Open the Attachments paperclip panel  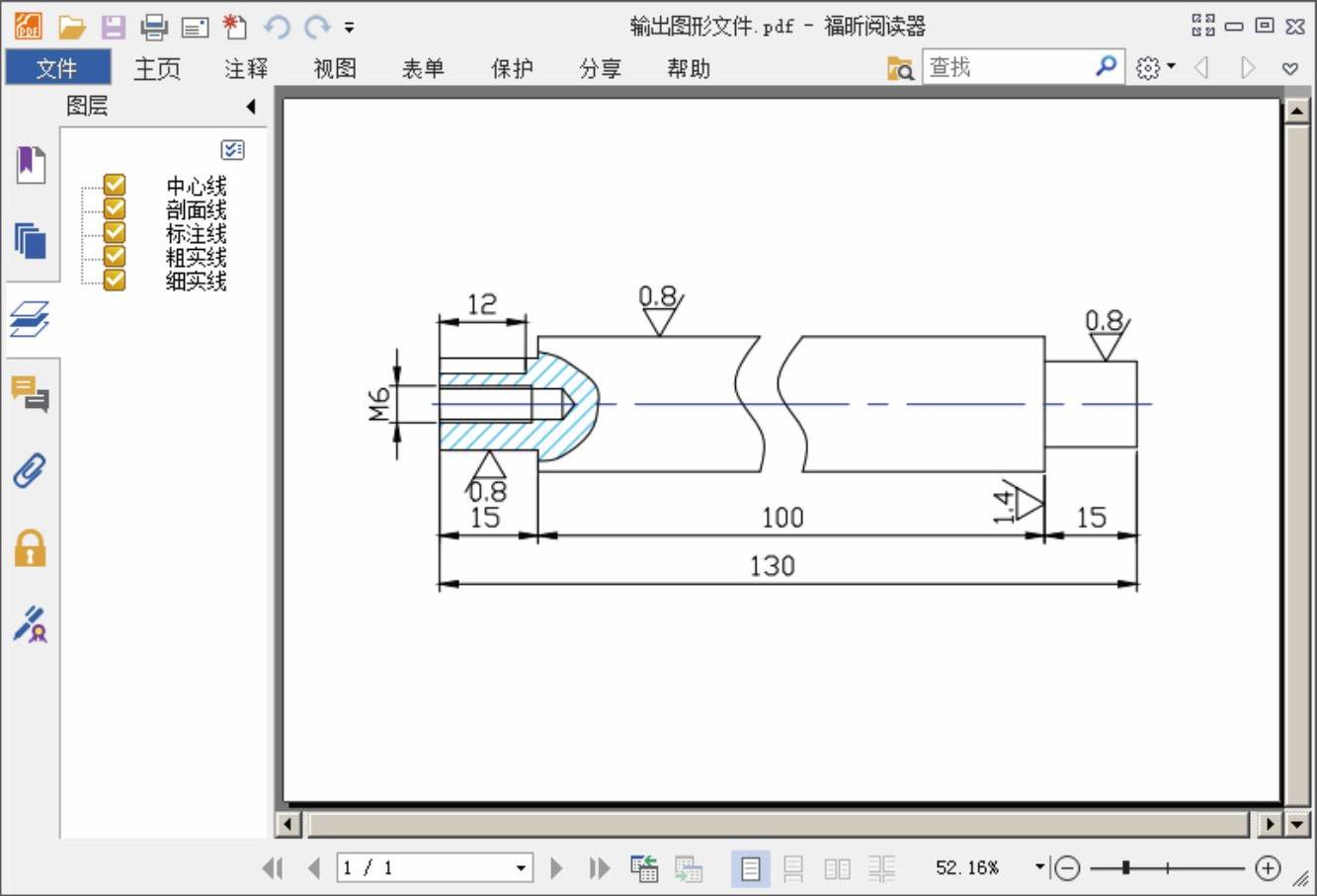(30, 471)
